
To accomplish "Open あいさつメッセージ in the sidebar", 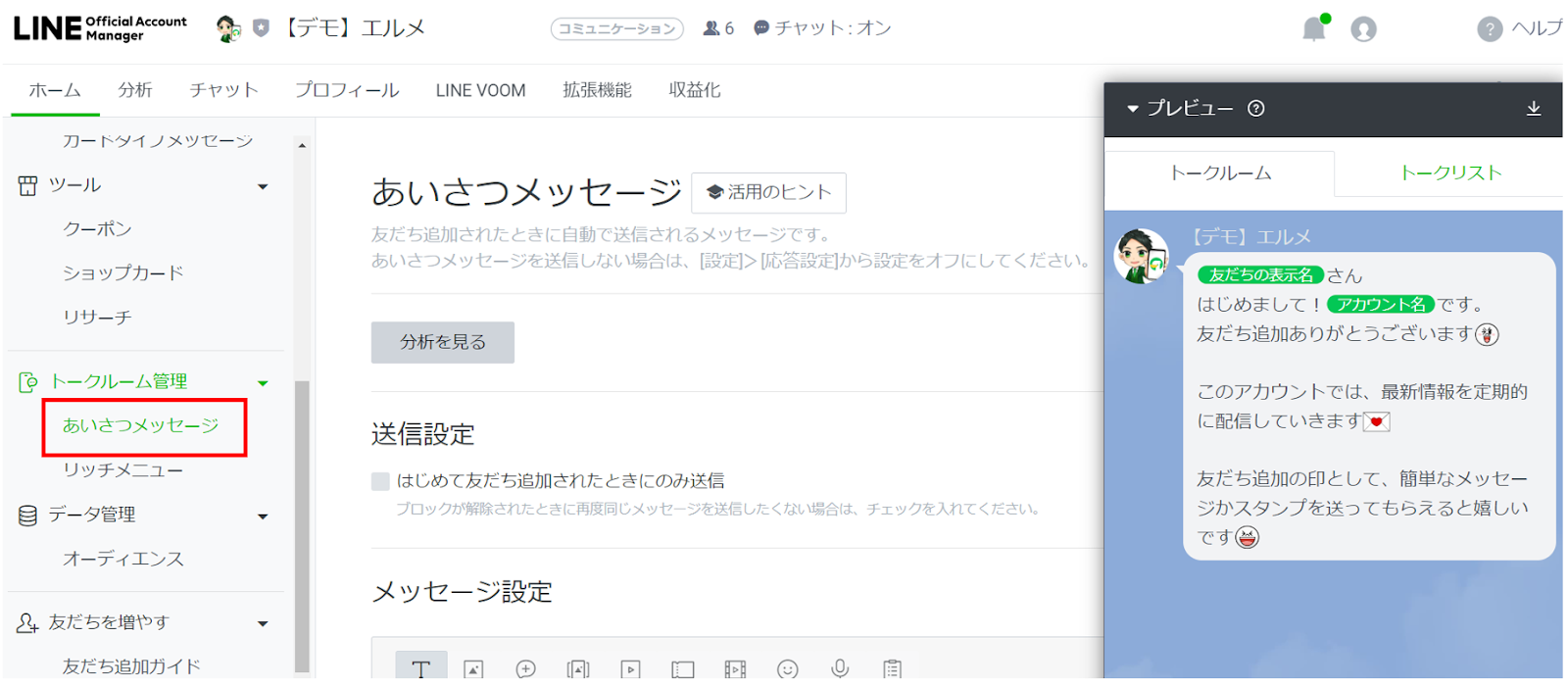I will [141, 426].
